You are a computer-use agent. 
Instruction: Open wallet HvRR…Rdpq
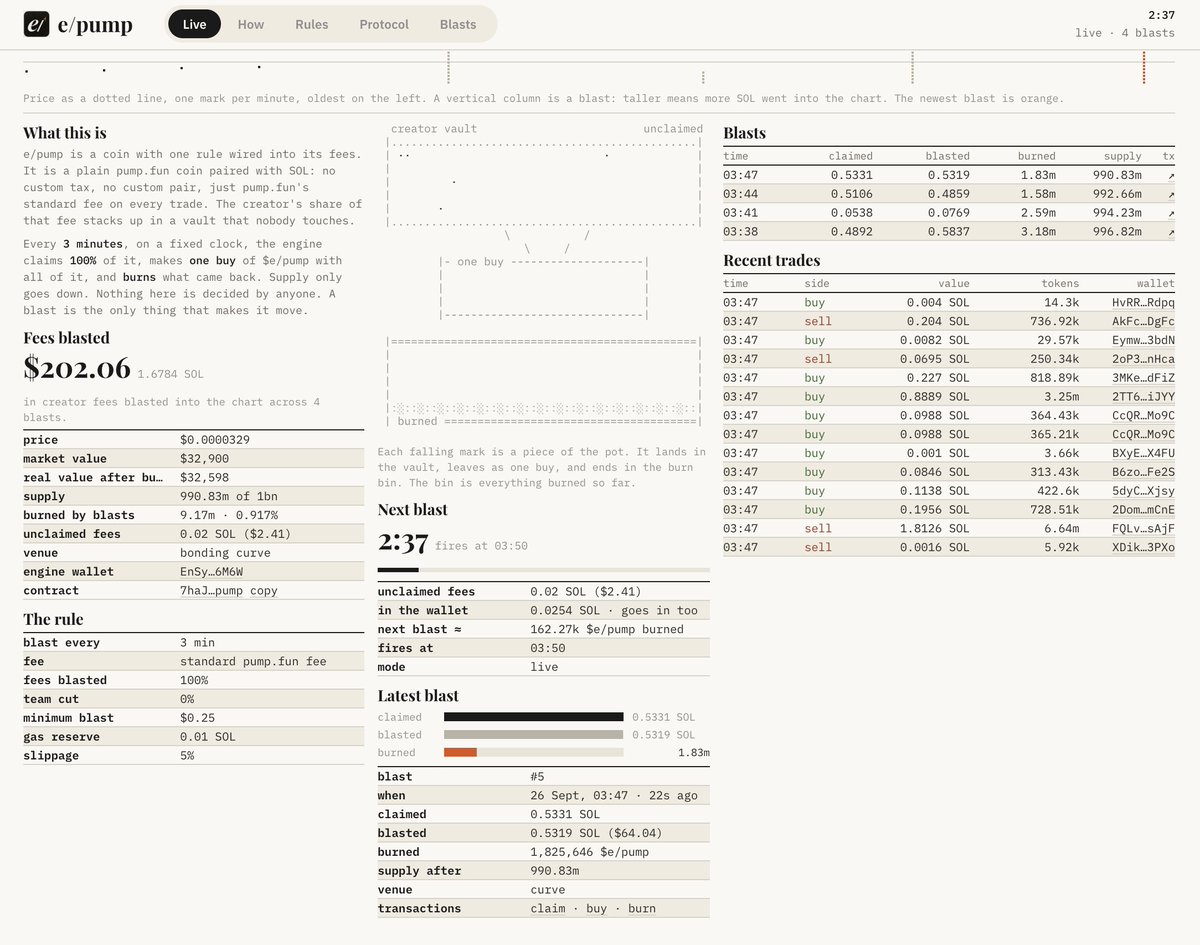point(1143,302)
